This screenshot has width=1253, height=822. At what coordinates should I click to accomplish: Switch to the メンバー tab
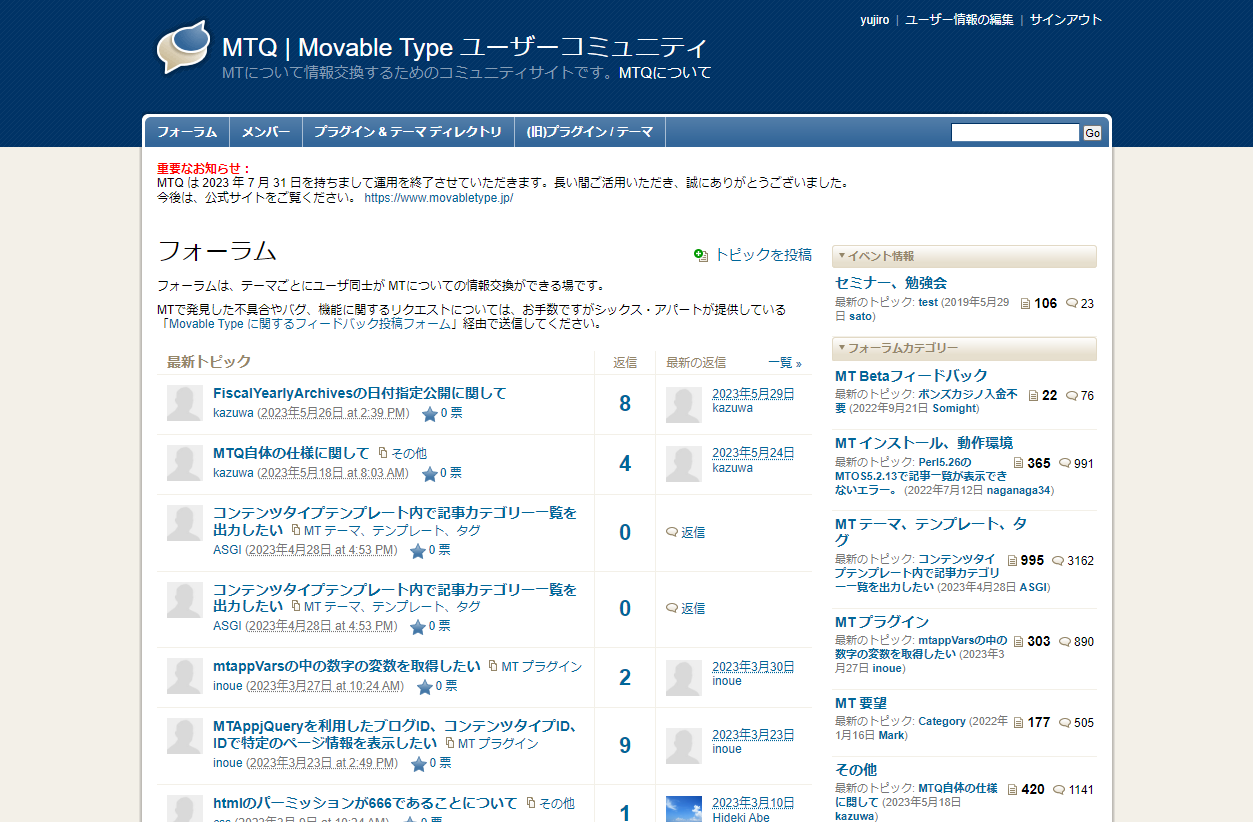tap(266, 132)
